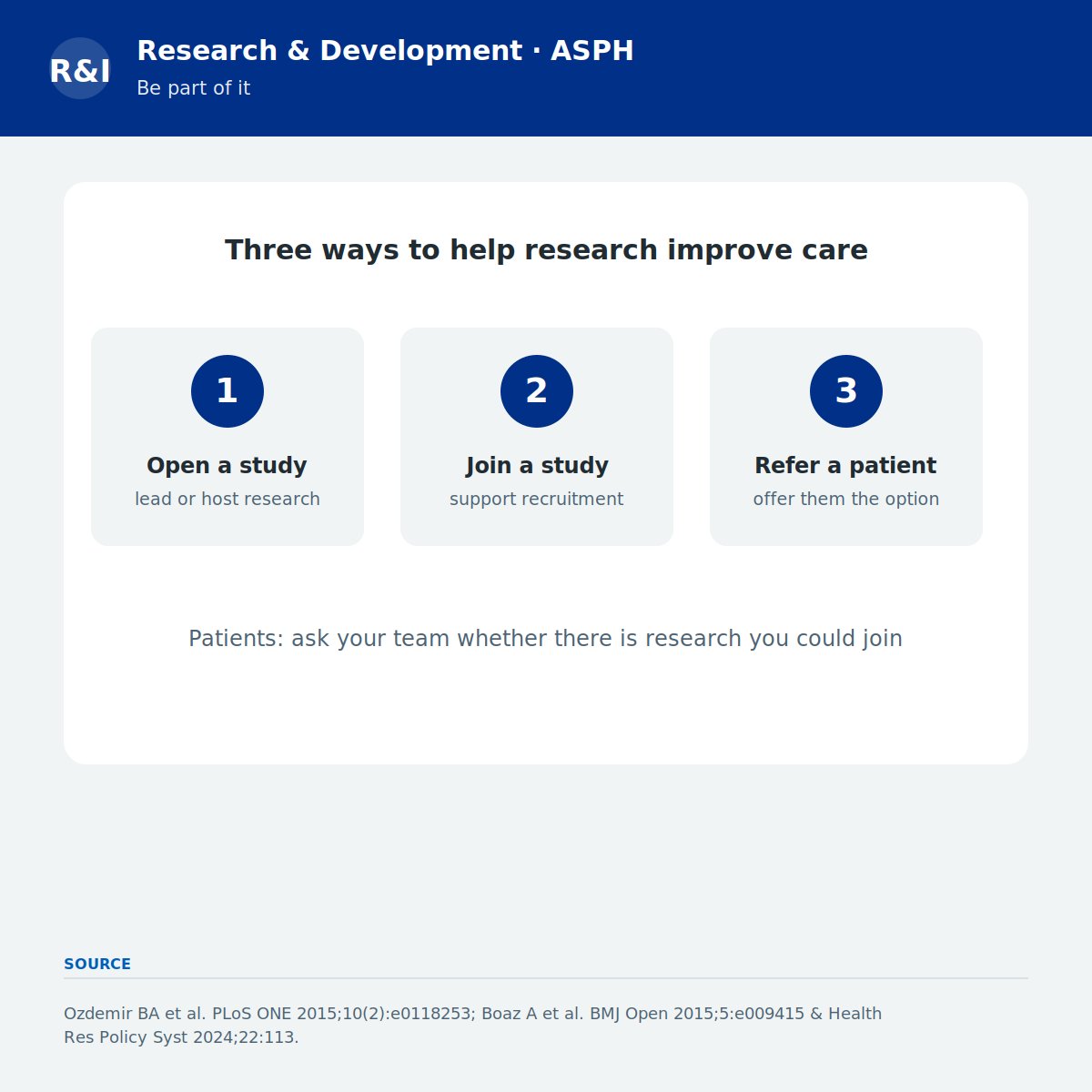Click the number 1 circle icon

(227, 391)
